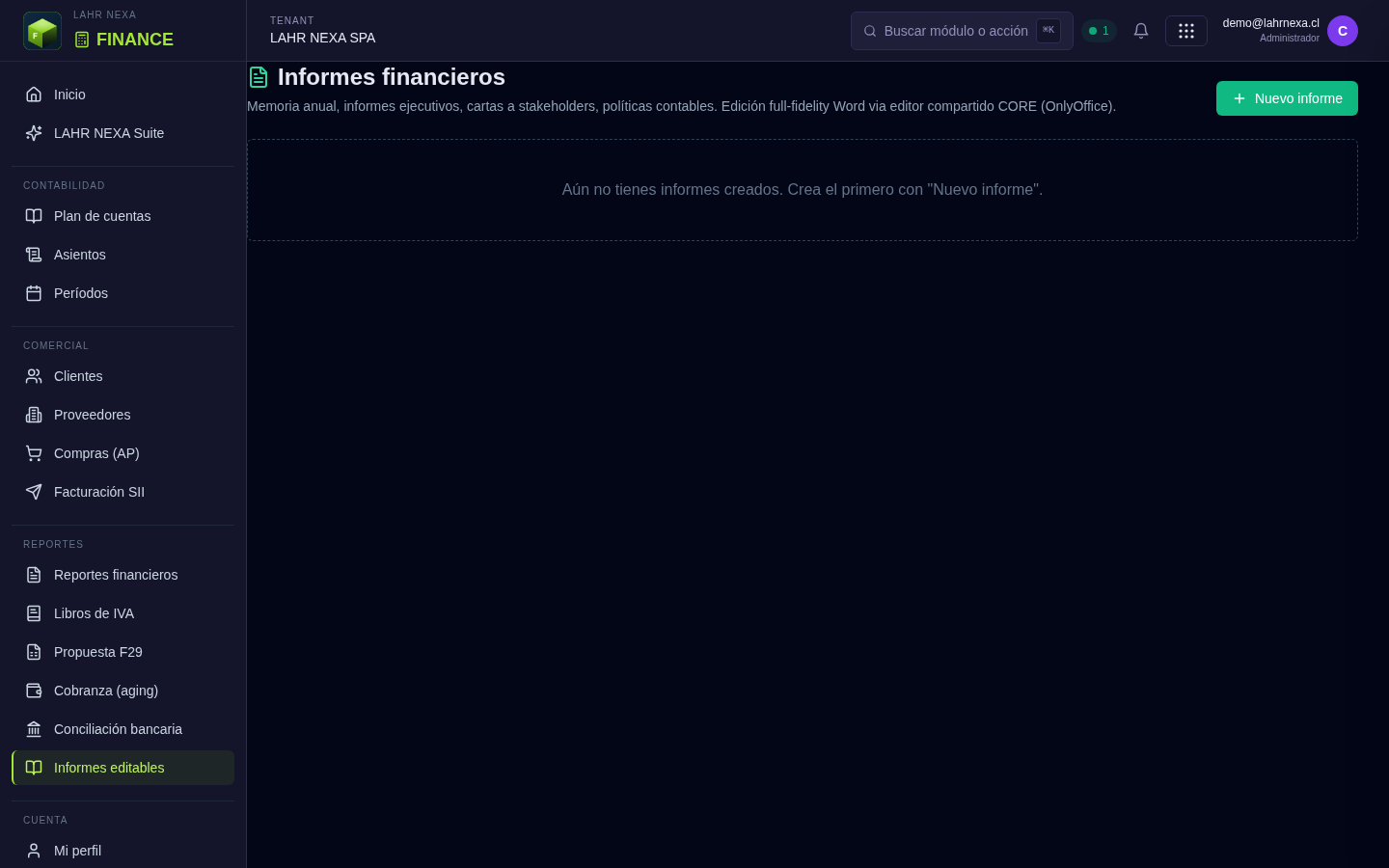Go to Inicio
The width and height of the screenshot is (1389, 868).
point(123,95)
